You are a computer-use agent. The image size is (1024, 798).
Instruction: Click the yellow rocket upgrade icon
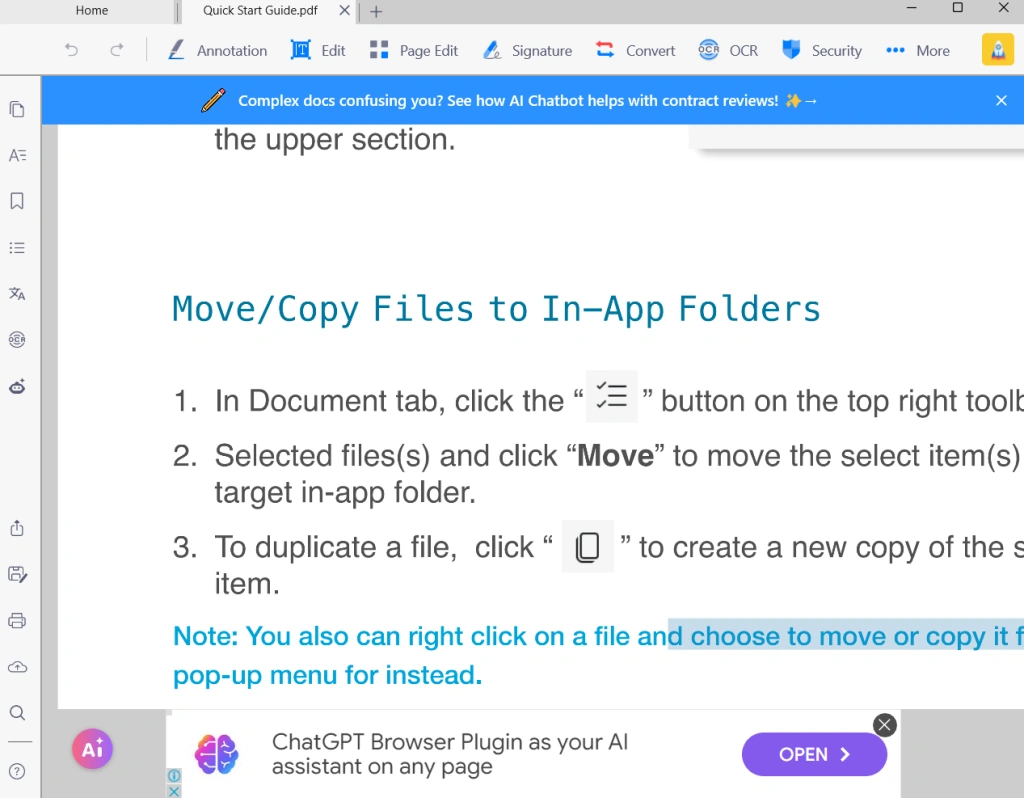[998, 50]
